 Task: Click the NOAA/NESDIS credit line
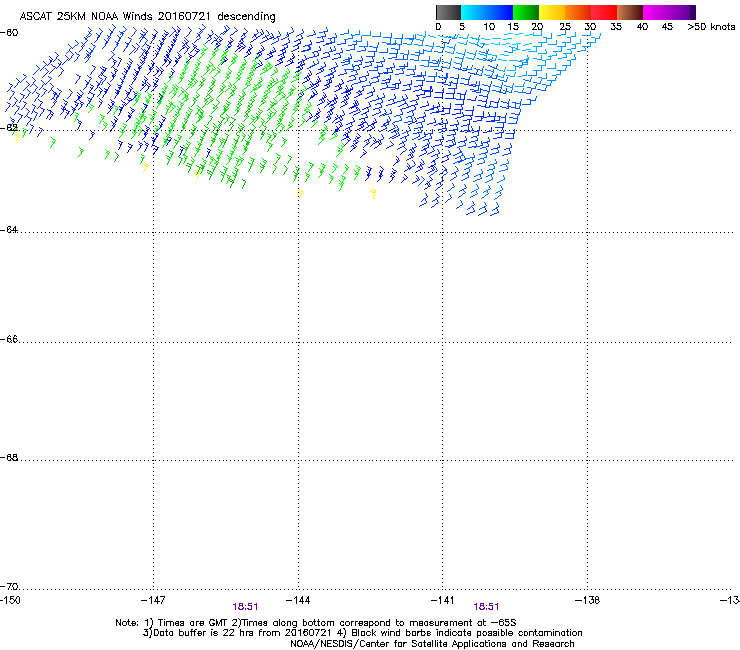tap(432, 644)
